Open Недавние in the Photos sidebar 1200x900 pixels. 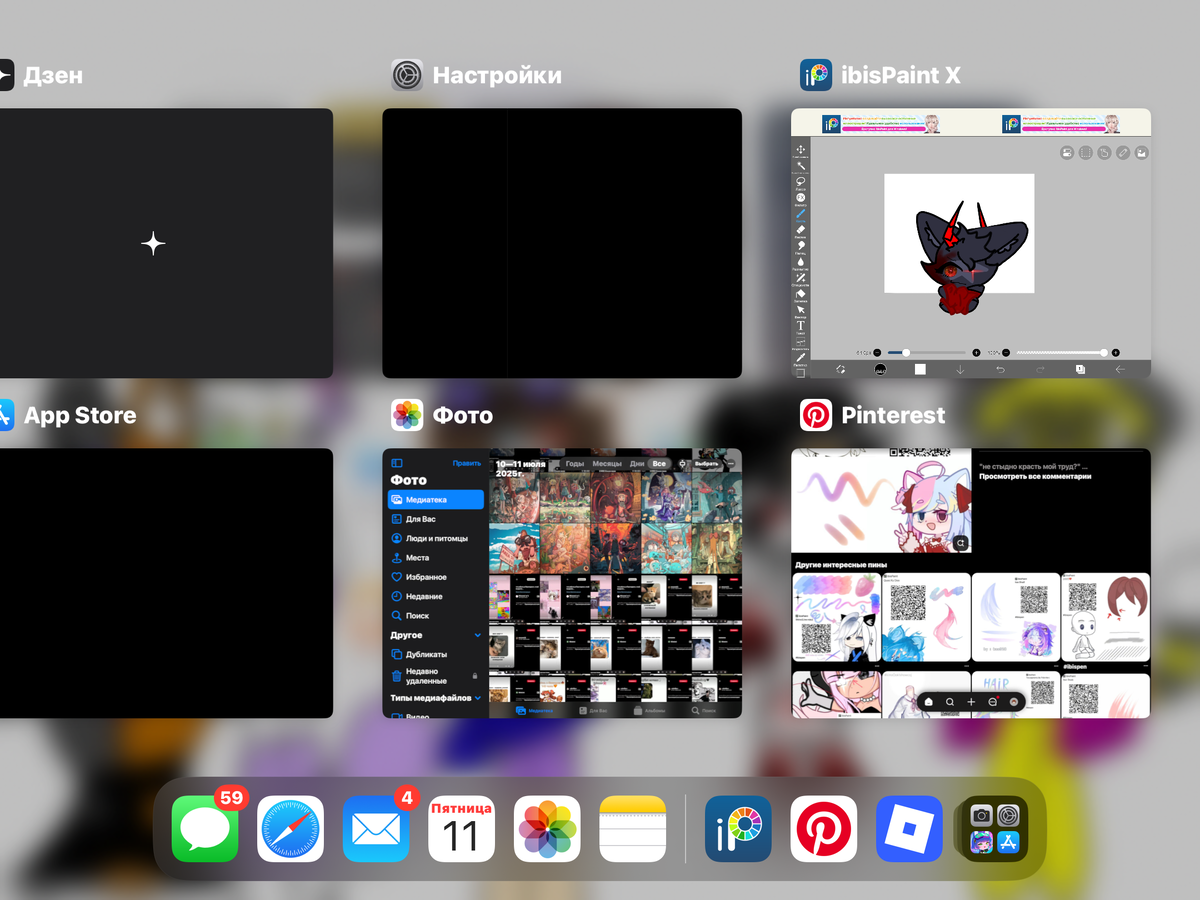(436, 596)
